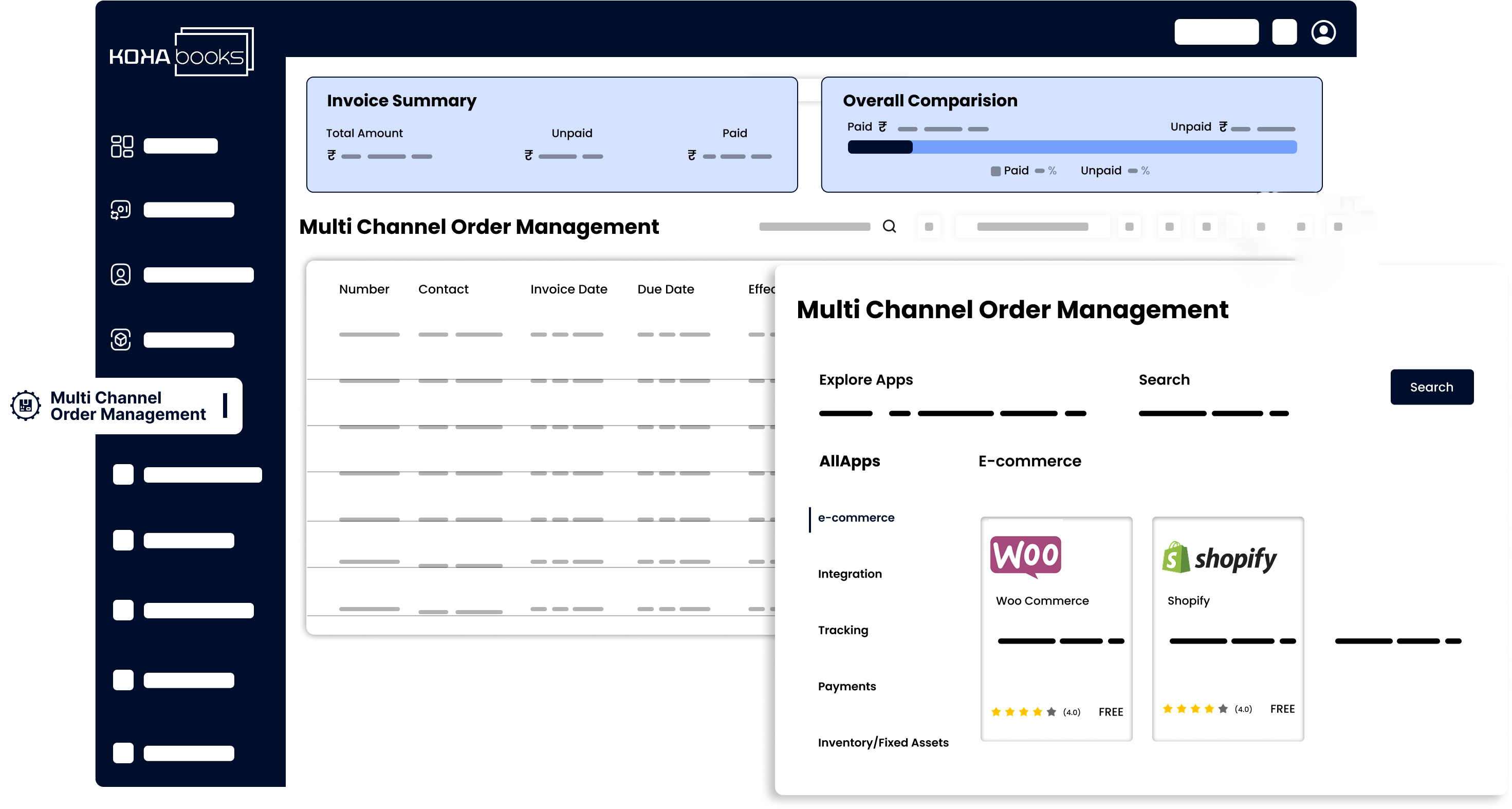Sort by the Invoice Date column header

(x=568, y=289)
